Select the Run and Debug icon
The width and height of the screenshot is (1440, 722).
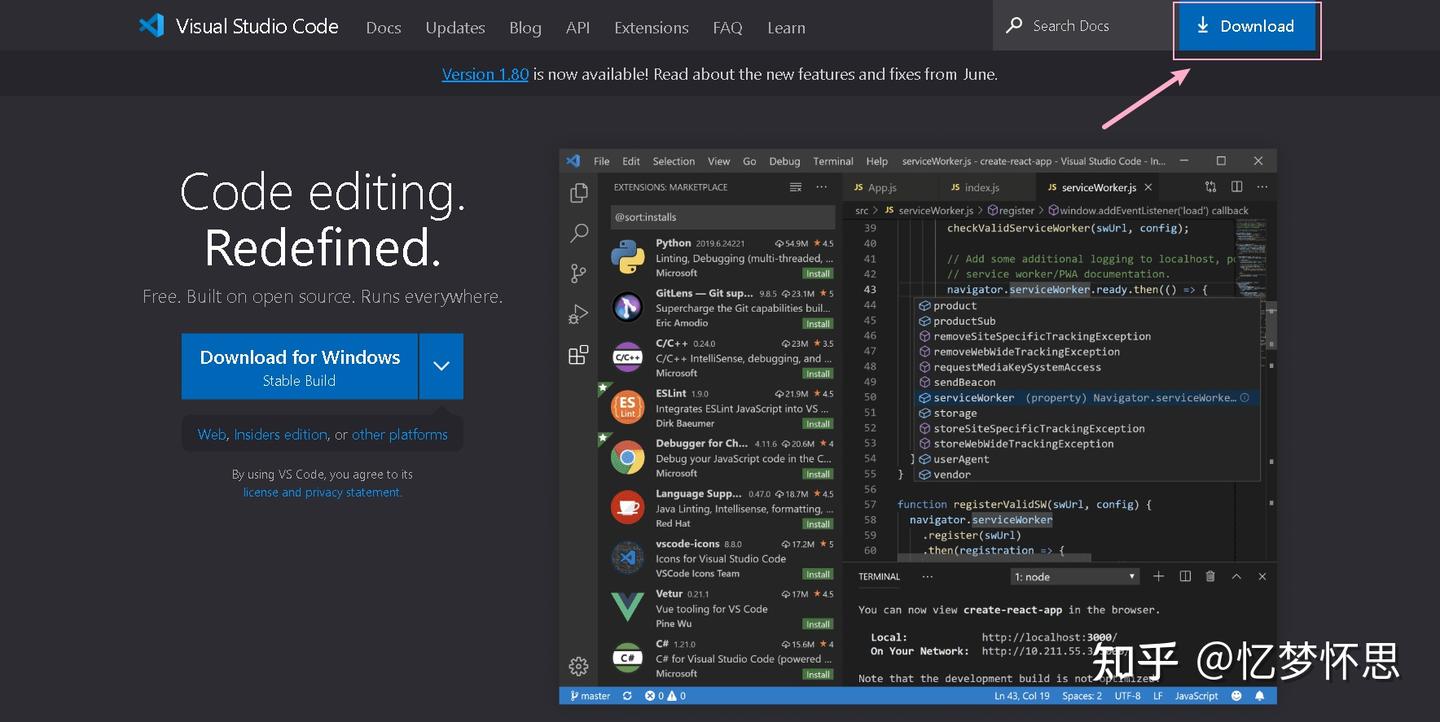click(578, 313)
